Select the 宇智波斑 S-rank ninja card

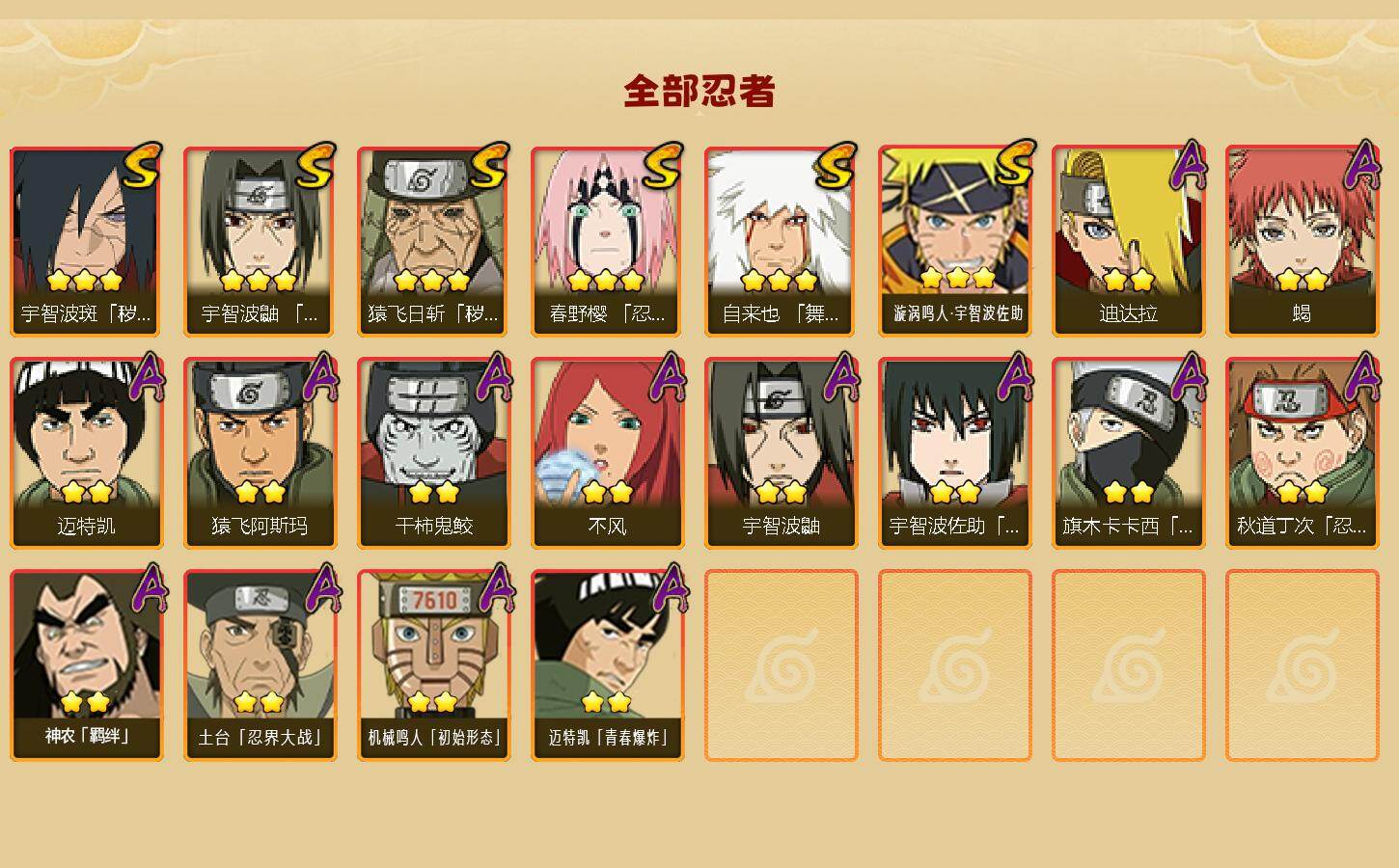(x=86, y=241)
